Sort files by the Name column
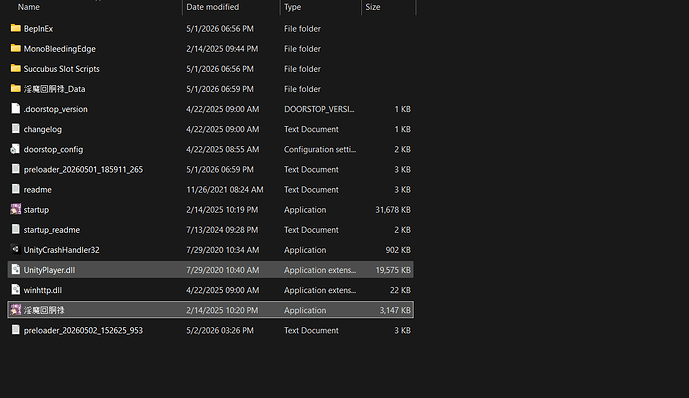The width and height of the screenshot is (689, 398). click(29, 7)
